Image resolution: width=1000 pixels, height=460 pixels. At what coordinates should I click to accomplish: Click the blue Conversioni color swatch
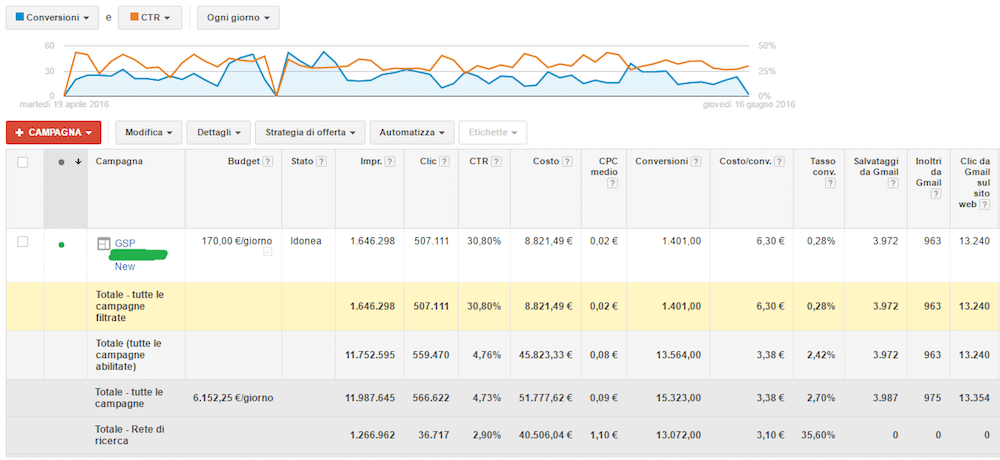[18, 18]
